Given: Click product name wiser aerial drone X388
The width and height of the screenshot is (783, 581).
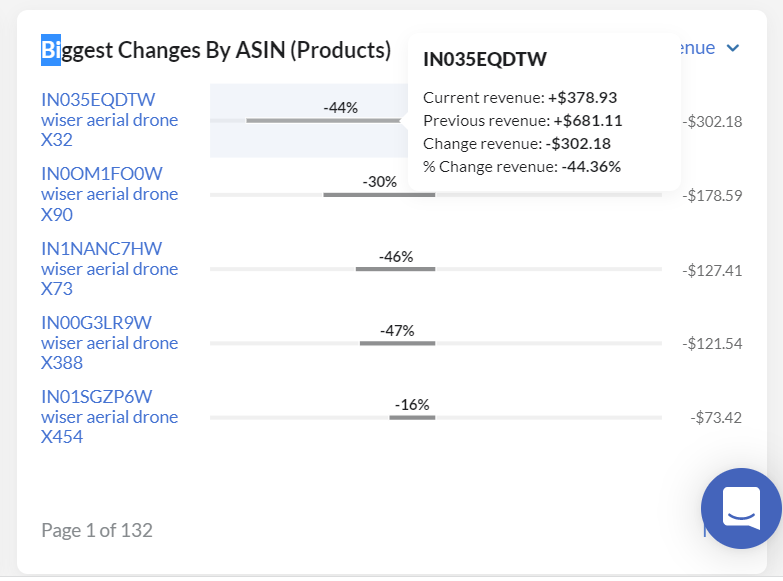Looking at the screenshot, I should coord(109,353).
